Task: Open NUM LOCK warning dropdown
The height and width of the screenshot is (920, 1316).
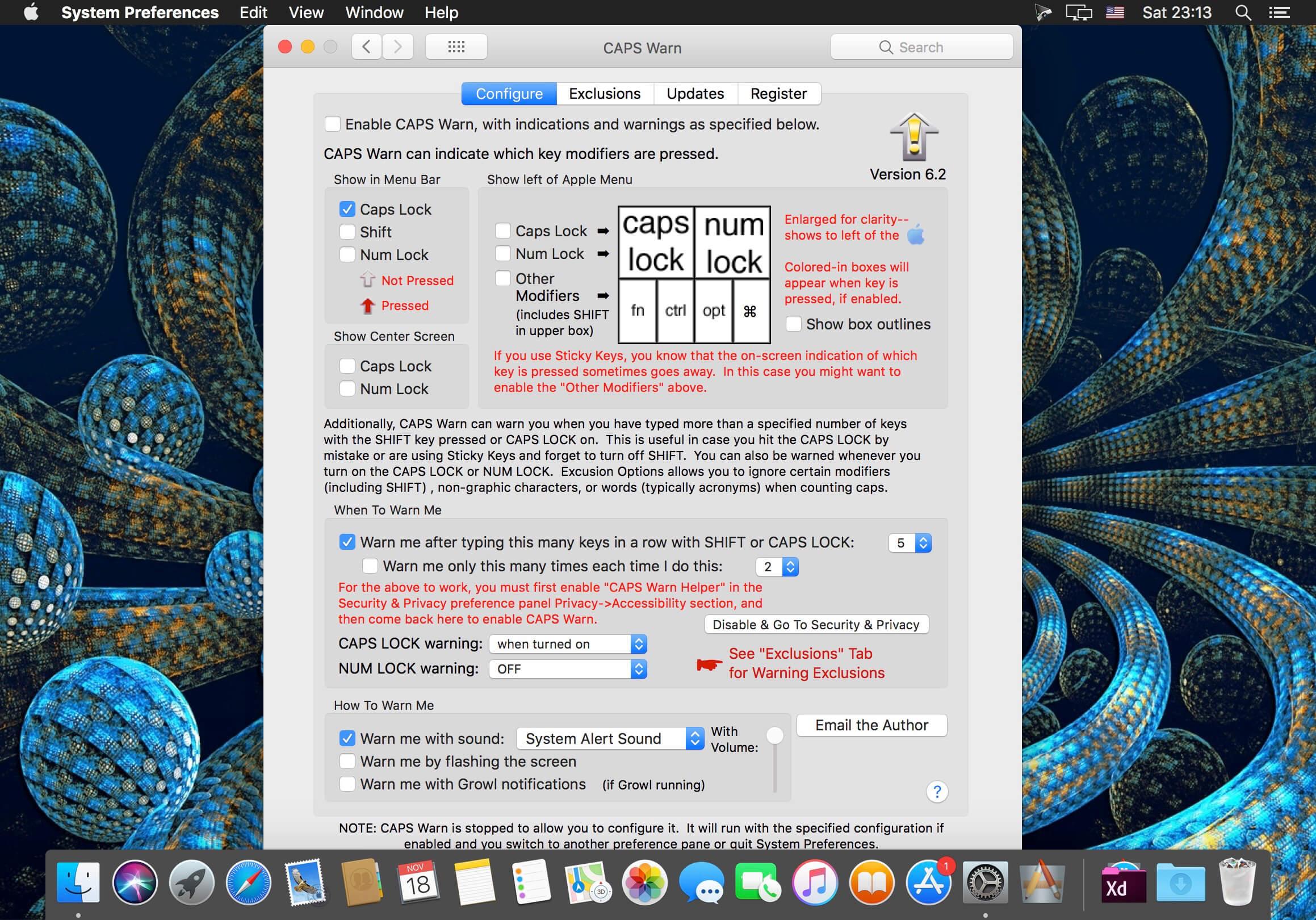Action: (568, 669)
